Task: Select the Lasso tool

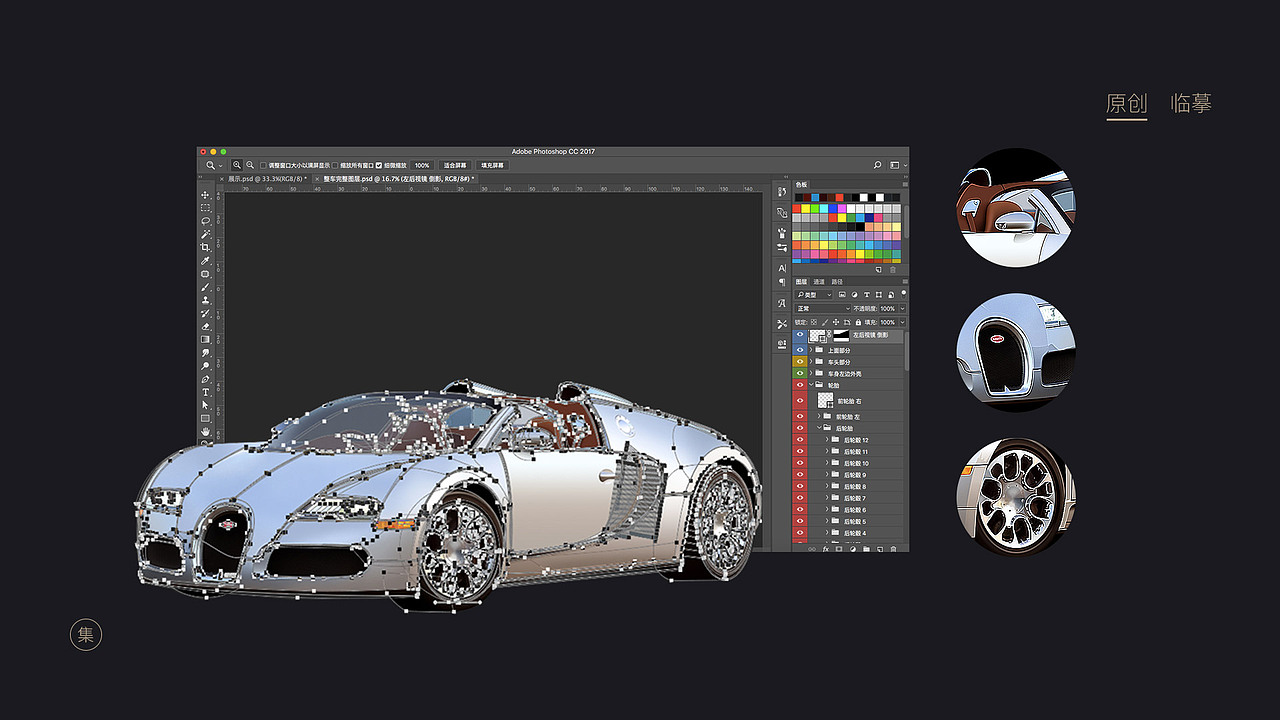Action: [205, 221]
